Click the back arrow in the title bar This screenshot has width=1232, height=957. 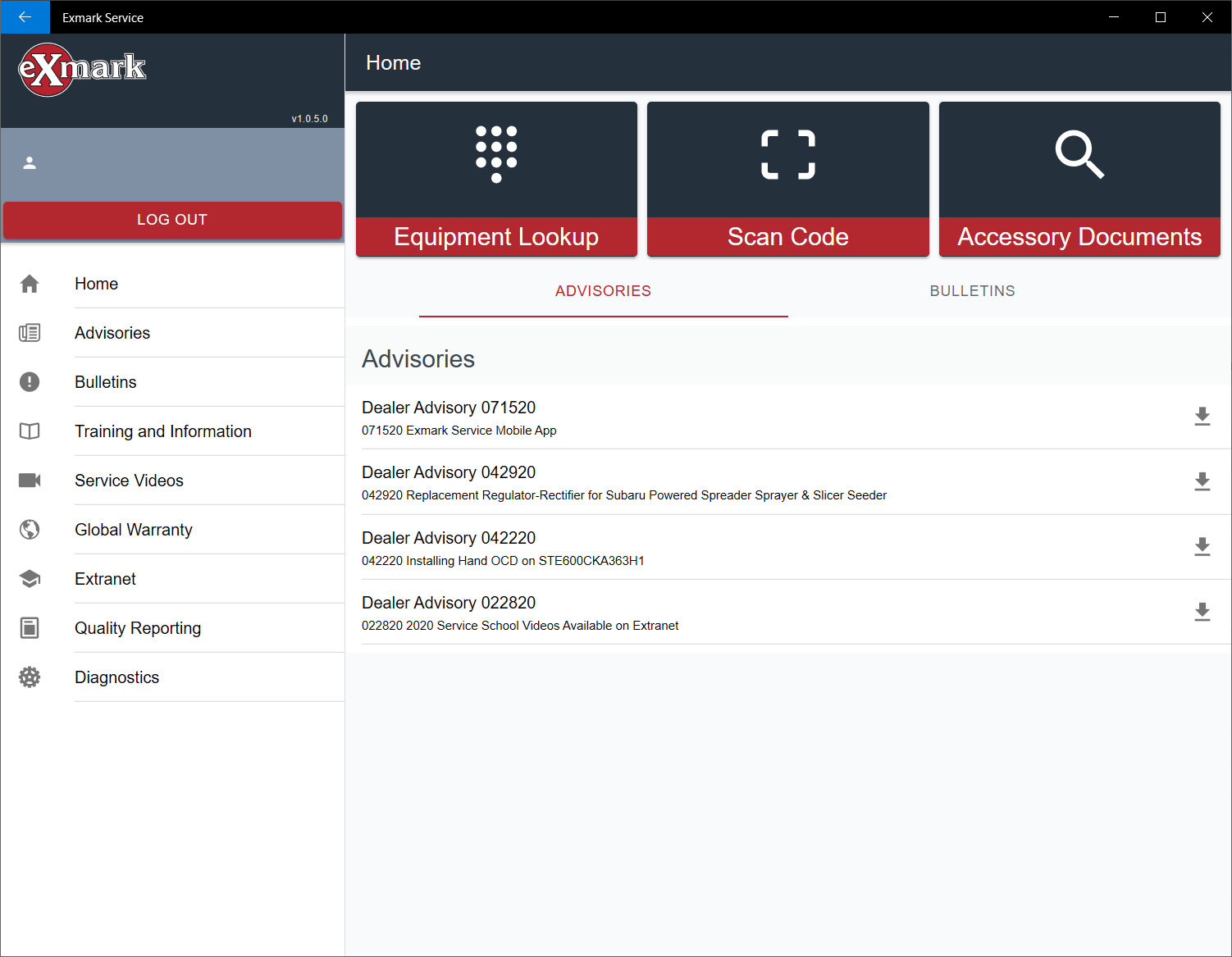point(25,17)
